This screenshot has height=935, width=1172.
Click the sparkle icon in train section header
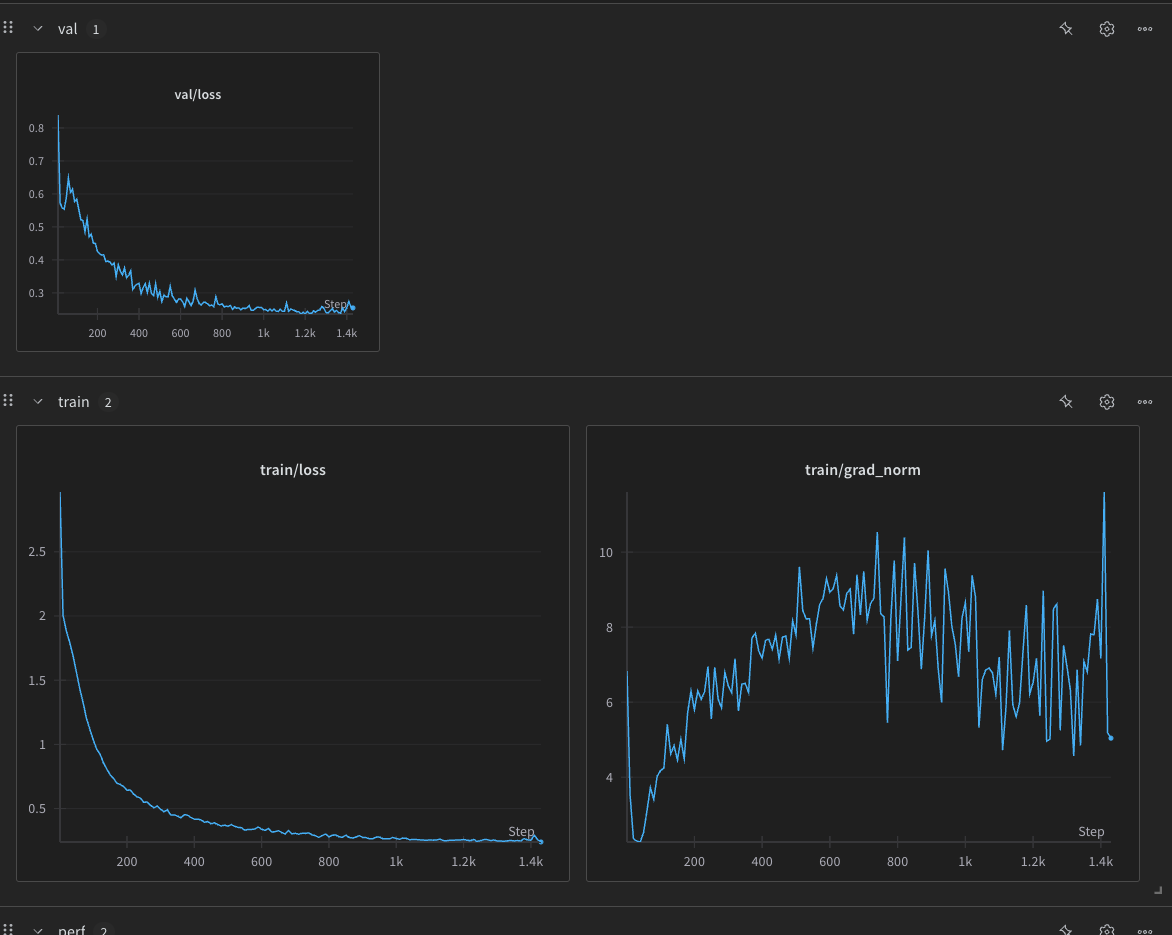[1066, 402]
